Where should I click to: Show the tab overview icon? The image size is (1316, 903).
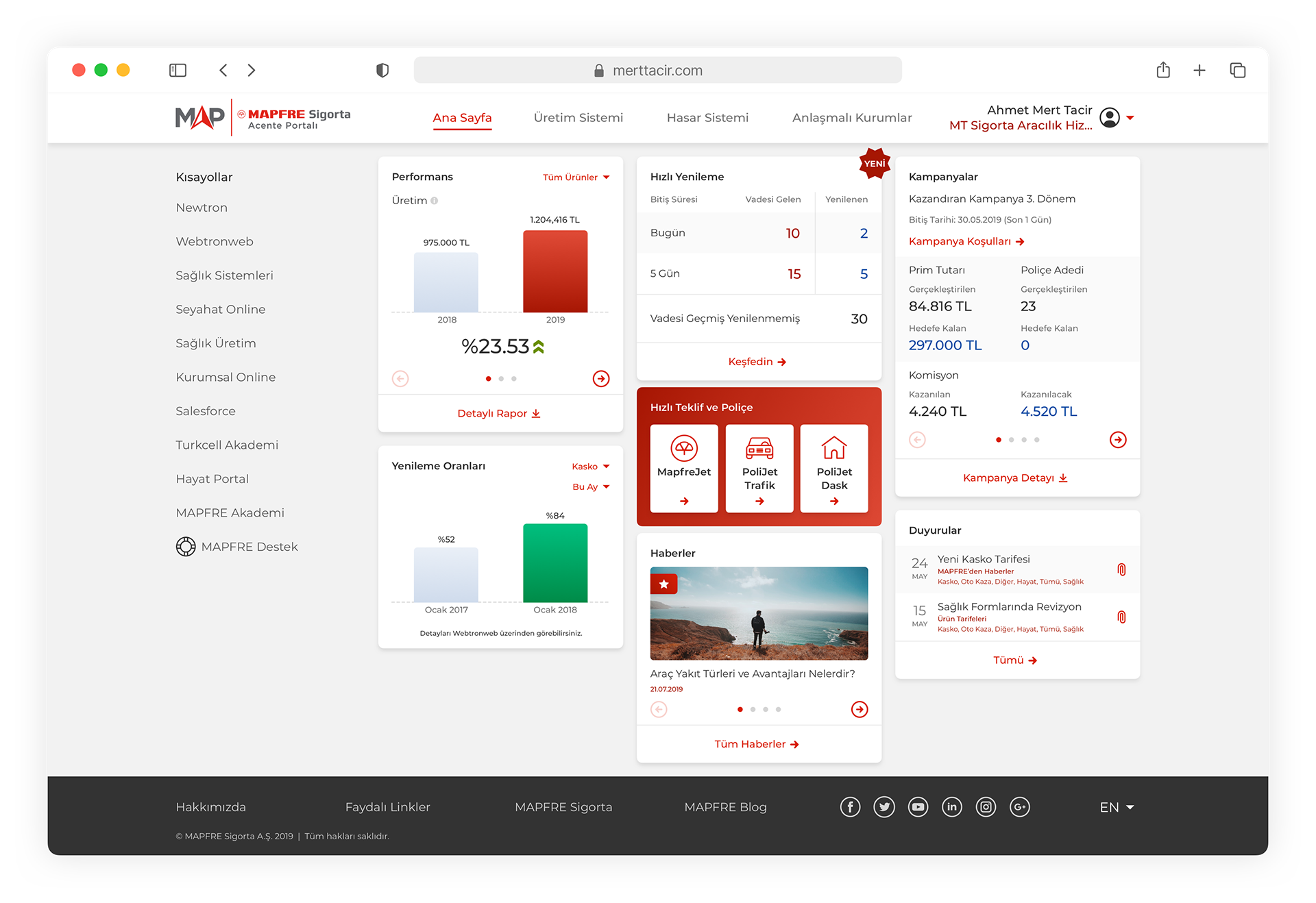tap(1238, 70)
